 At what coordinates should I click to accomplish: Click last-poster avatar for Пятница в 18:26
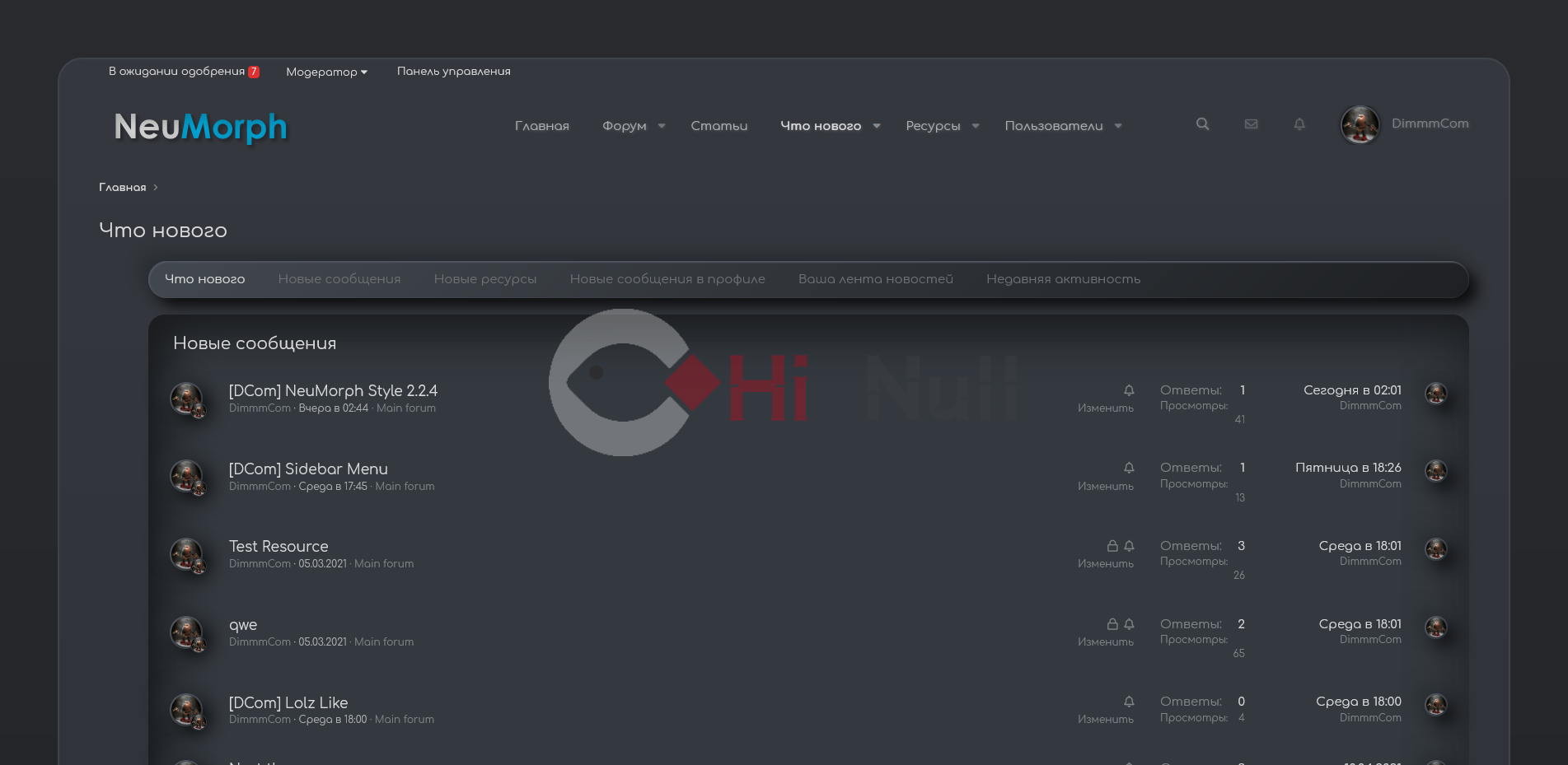(x=1436, y=471)
